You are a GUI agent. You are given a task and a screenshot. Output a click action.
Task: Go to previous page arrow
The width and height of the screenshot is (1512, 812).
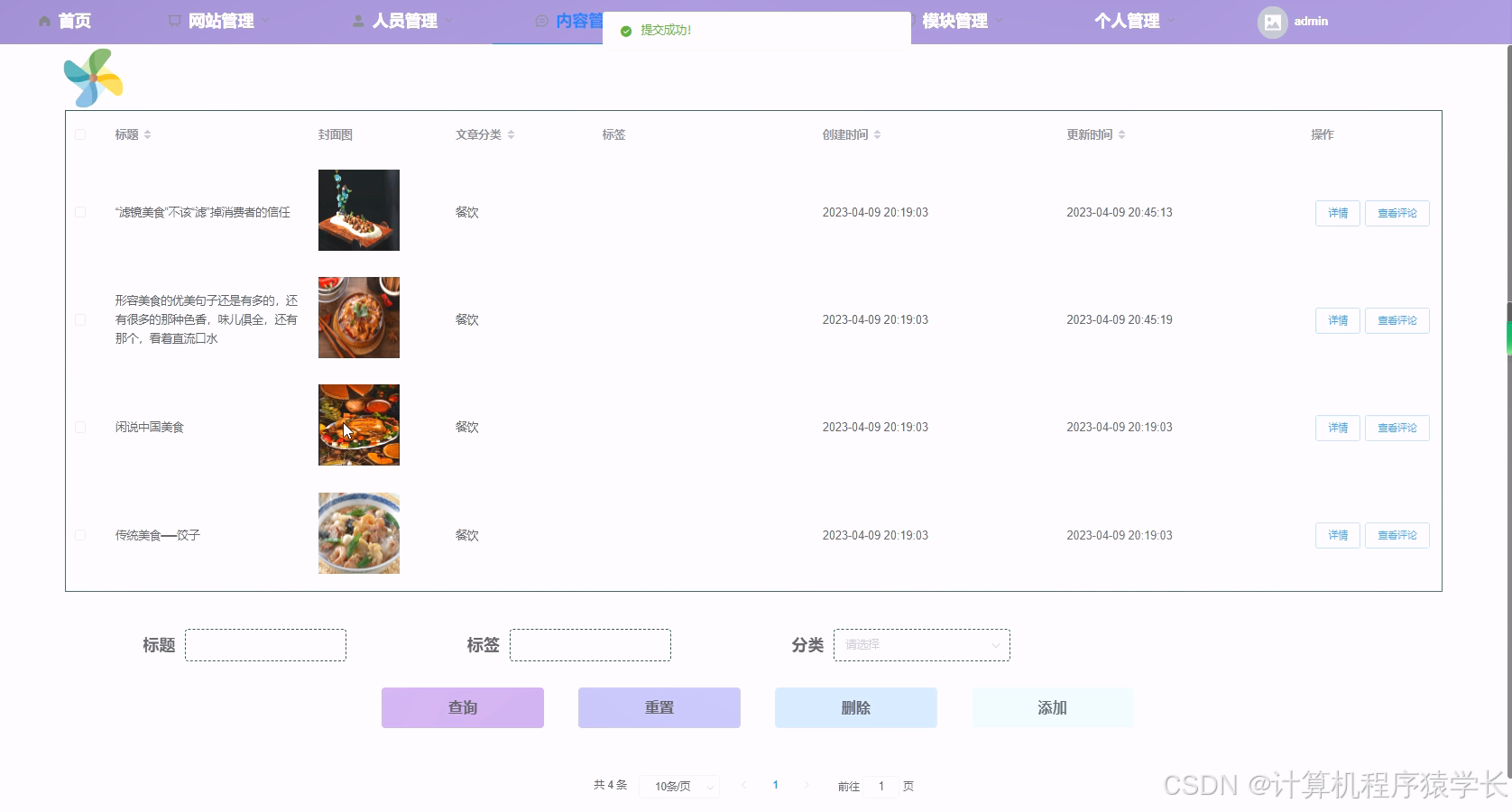743,785
